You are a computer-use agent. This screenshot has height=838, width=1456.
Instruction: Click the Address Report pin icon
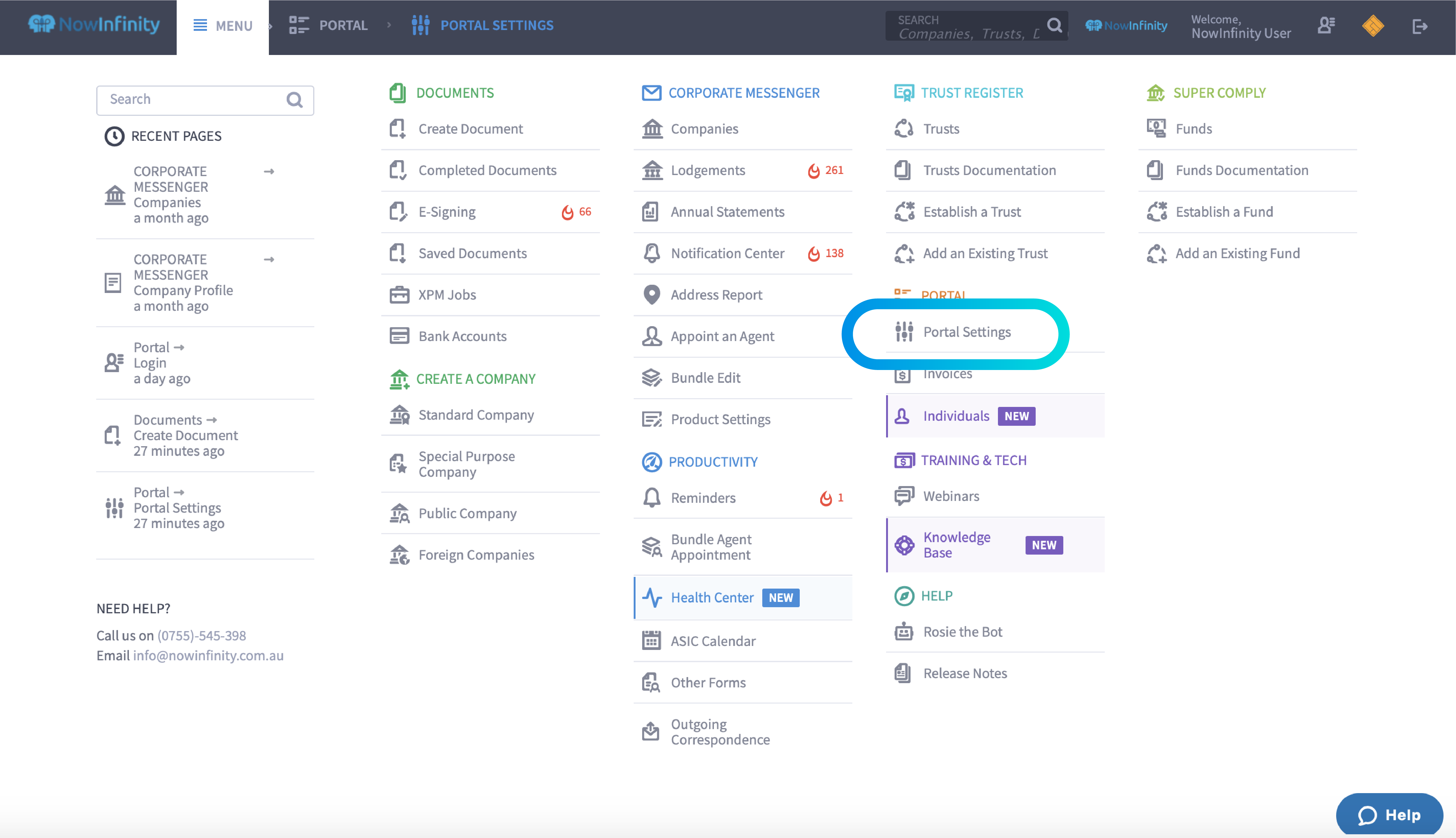tap(651, 295)
